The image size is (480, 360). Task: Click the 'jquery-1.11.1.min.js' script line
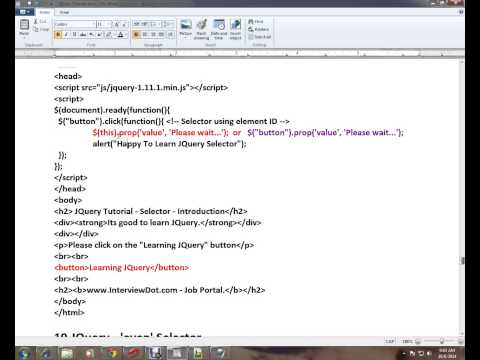point(141,88)
